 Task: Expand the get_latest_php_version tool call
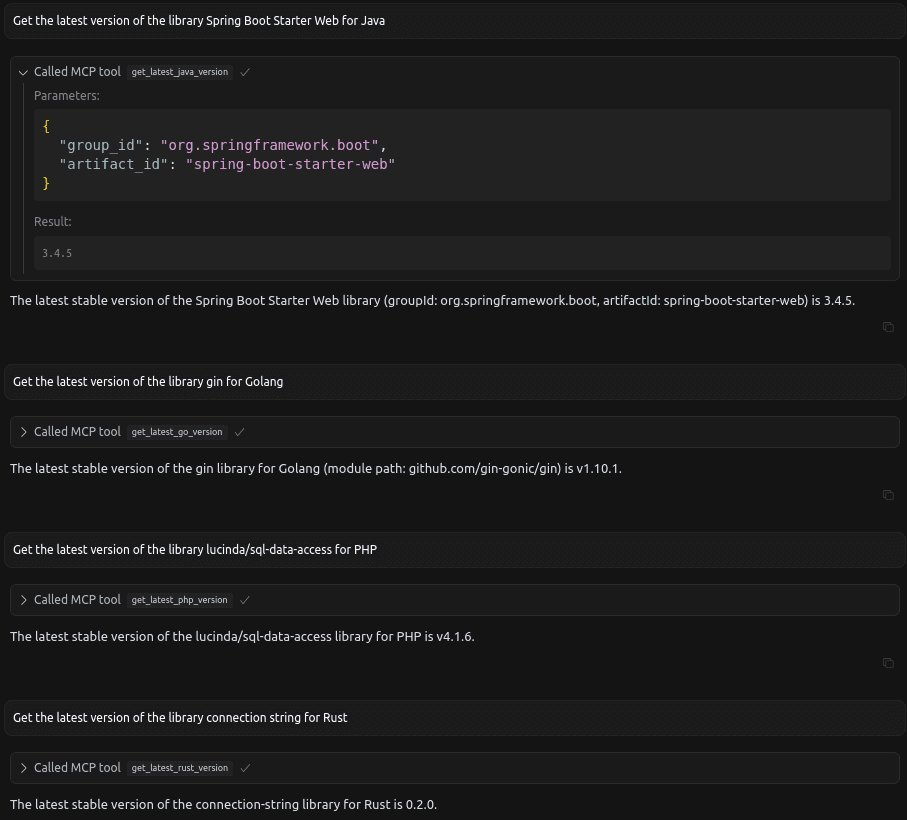coord(23,600)
